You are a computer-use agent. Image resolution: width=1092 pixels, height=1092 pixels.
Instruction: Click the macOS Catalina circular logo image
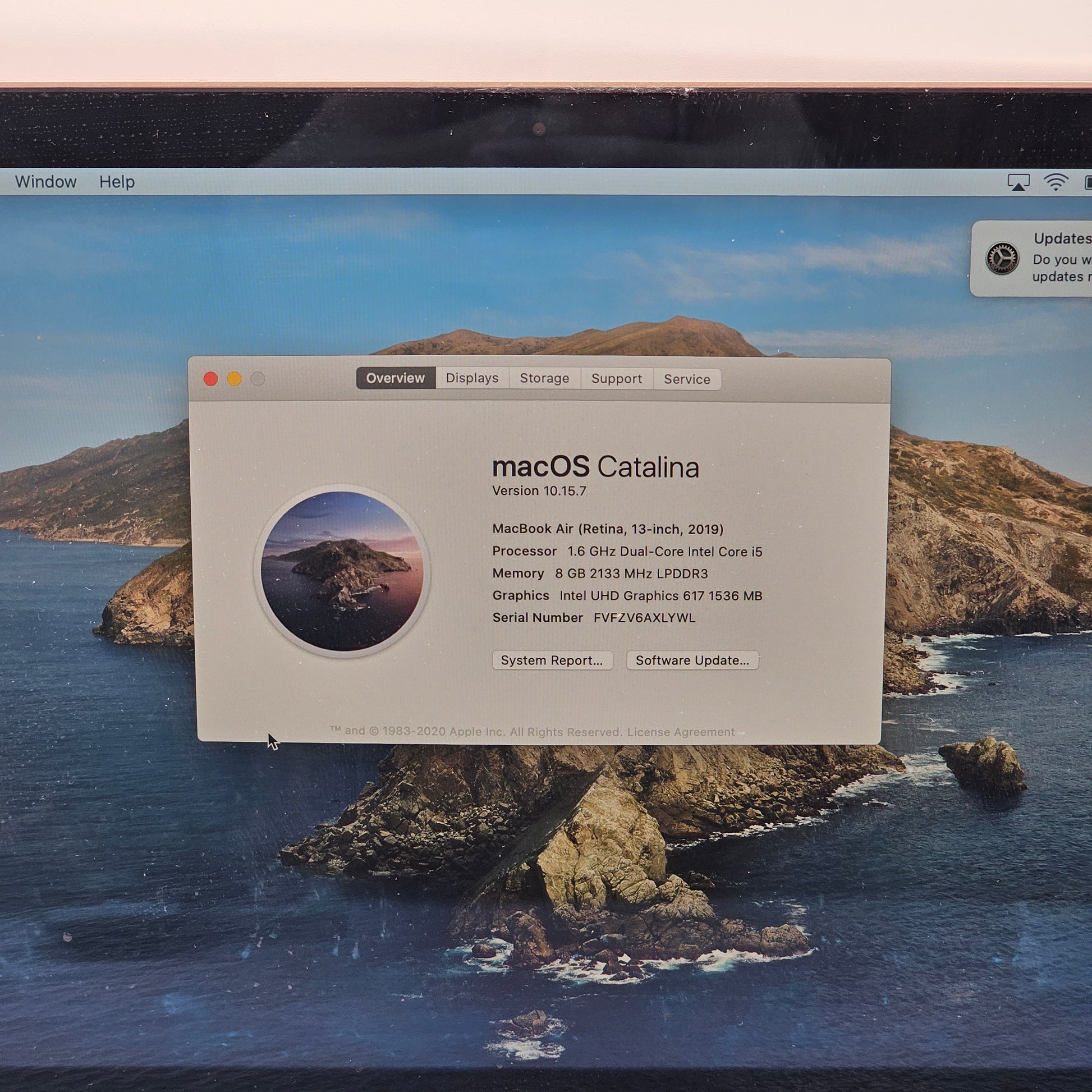342,571
